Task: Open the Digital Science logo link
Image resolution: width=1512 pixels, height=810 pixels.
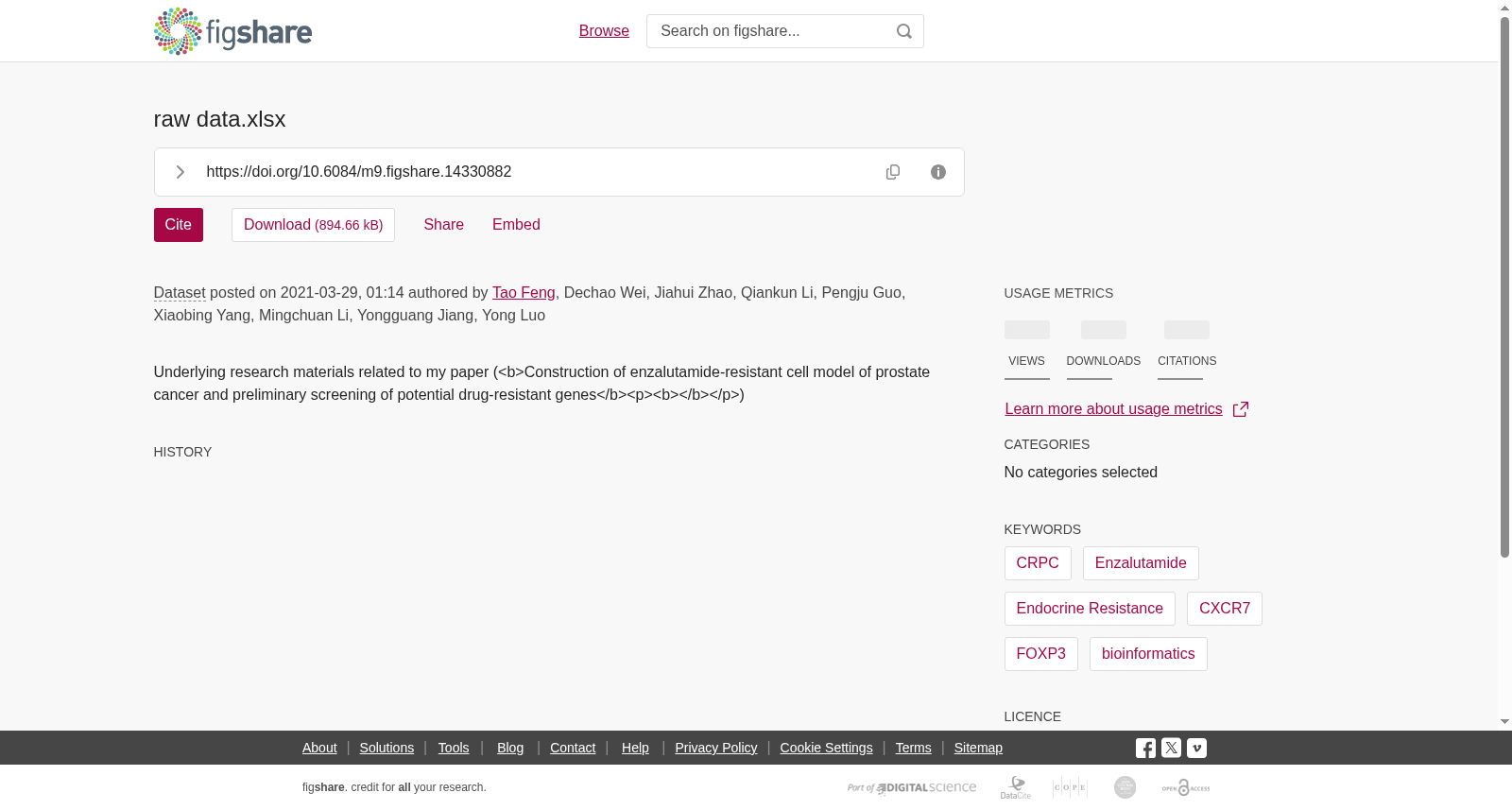Action: [x=912, y=787]
